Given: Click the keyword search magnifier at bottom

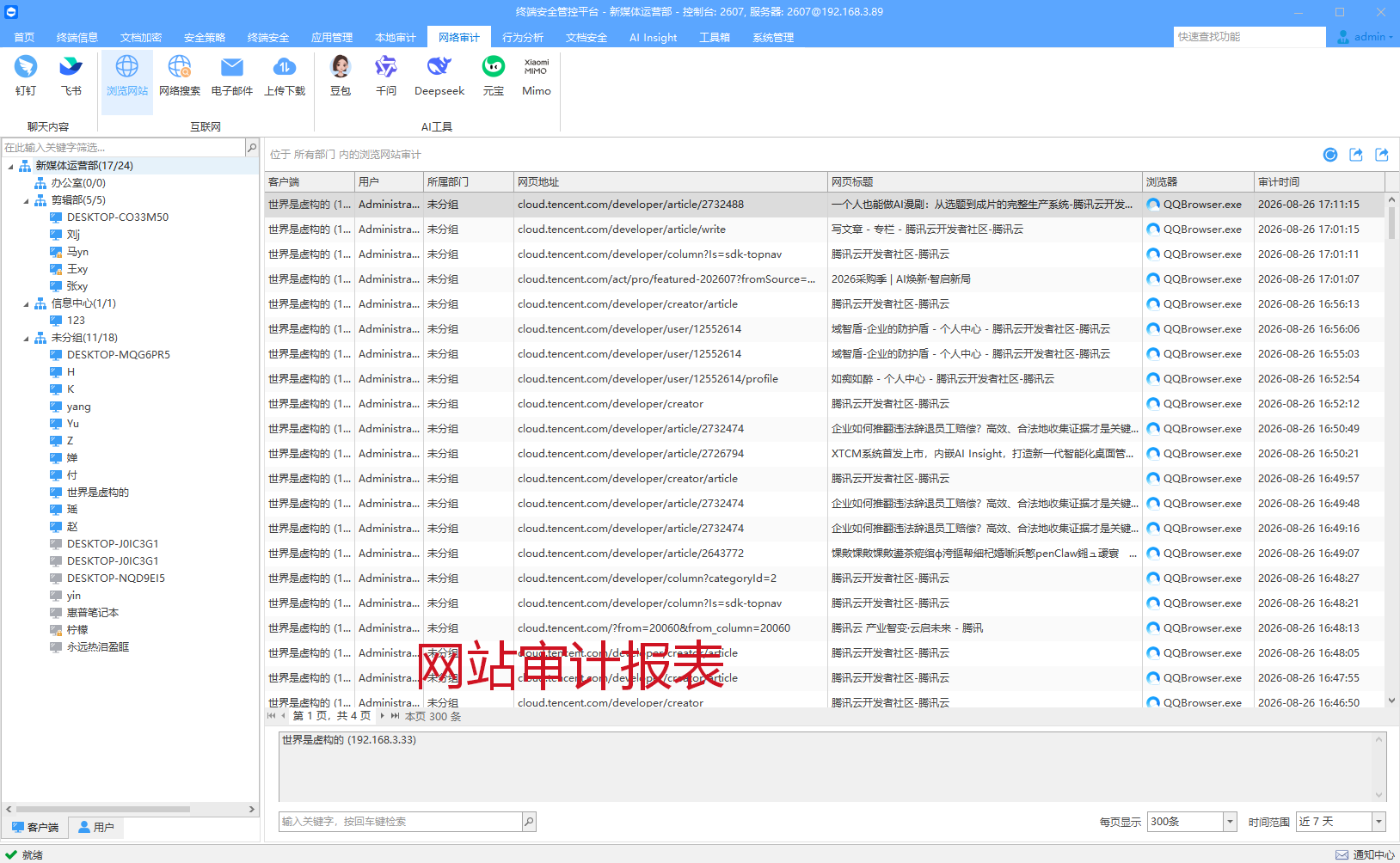Looking at the screenshot, I should (529, 822).
